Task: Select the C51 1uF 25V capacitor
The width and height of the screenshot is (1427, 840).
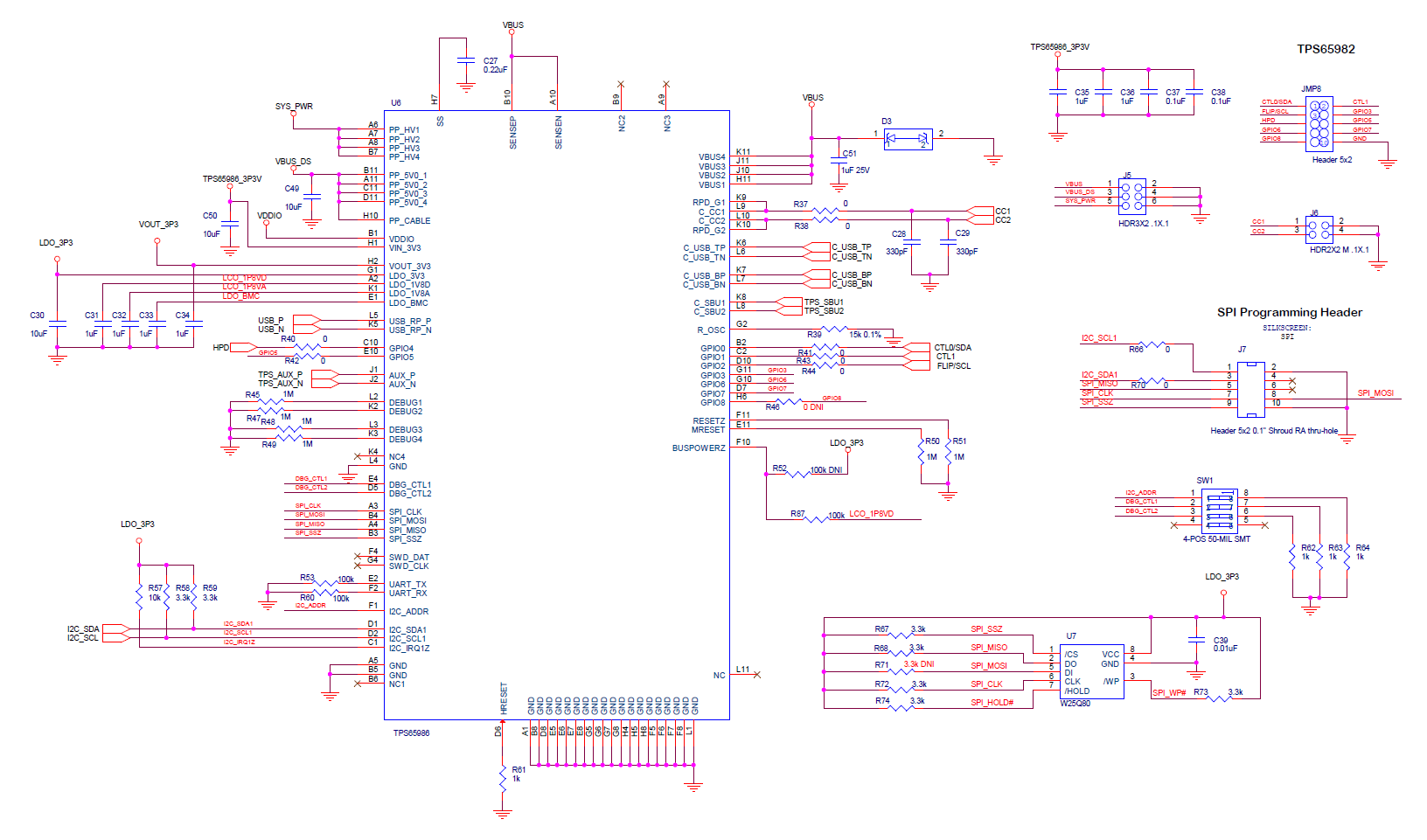Action: click(x=839, y=164)
